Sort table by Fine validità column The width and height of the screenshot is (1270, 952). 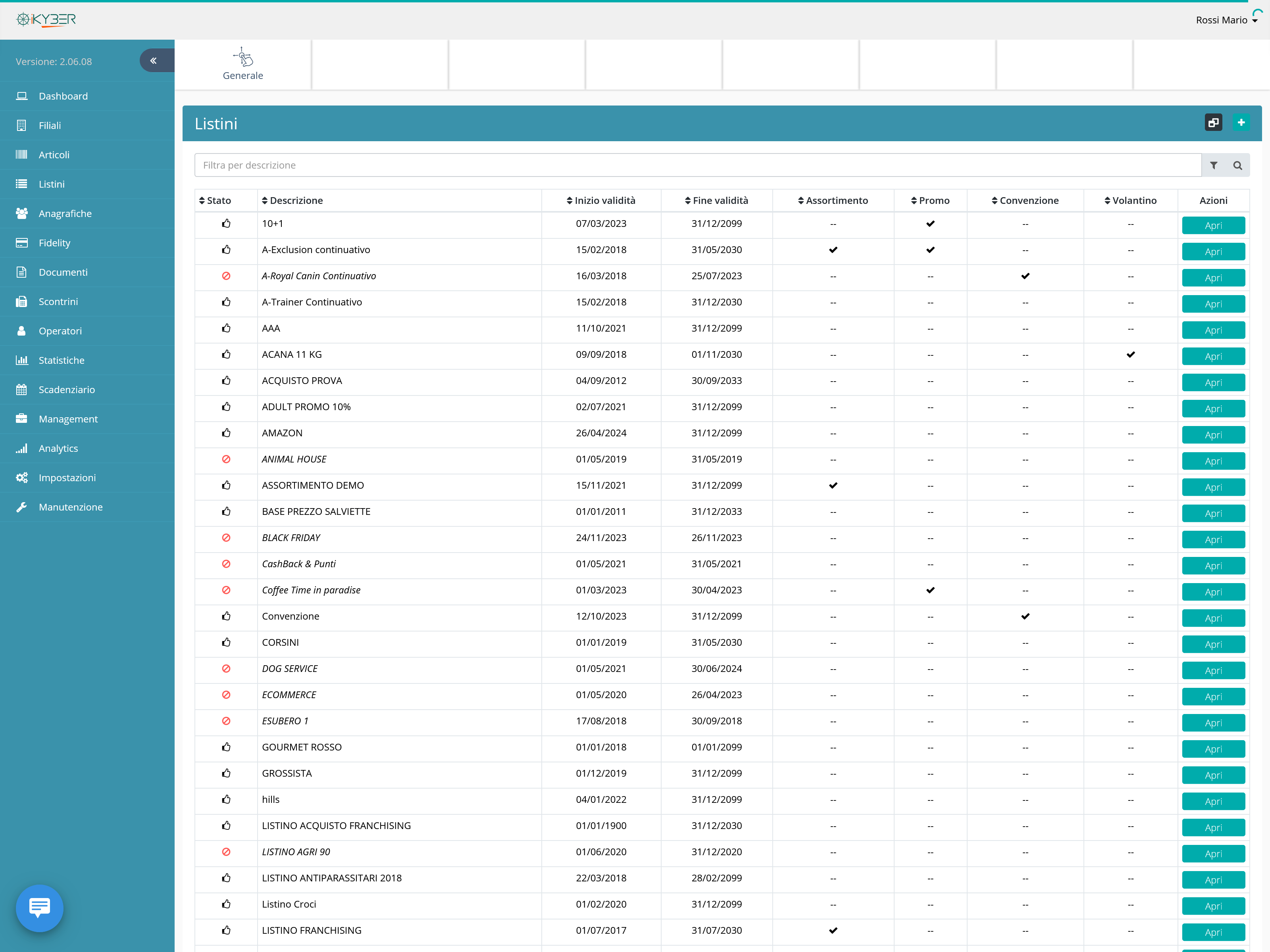716,200
